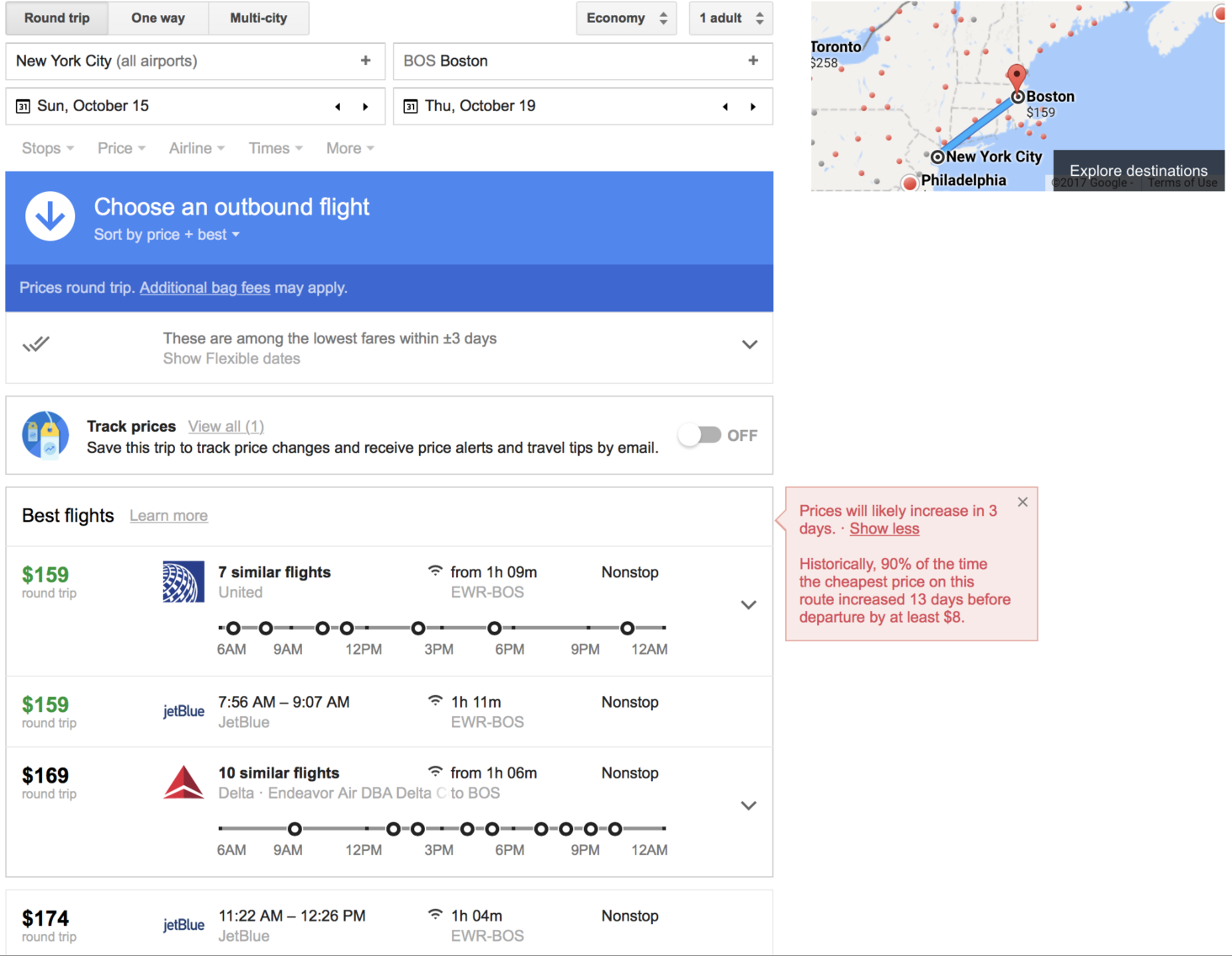The height and width of the screenshot is (956, 1232).
Task: Open the Economy cabin class dropdown
Action: [x=626, y=18]
